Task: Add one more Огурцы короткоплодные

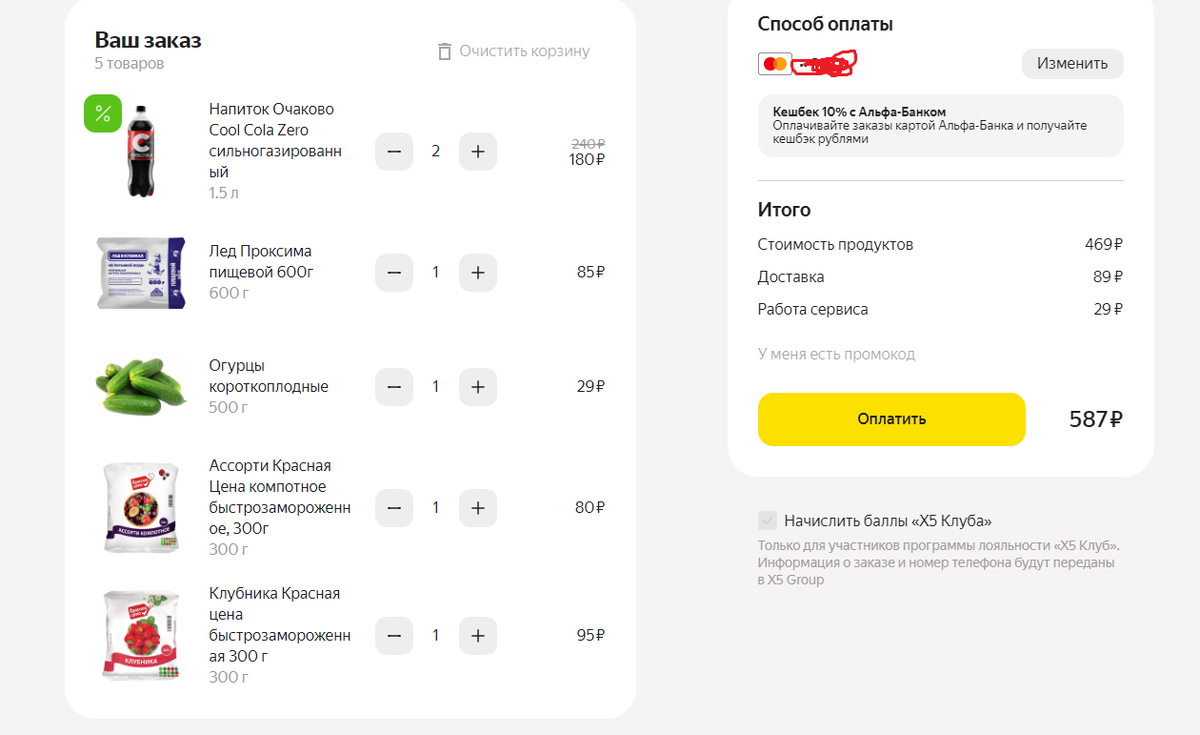Action: tap(478, 387)
